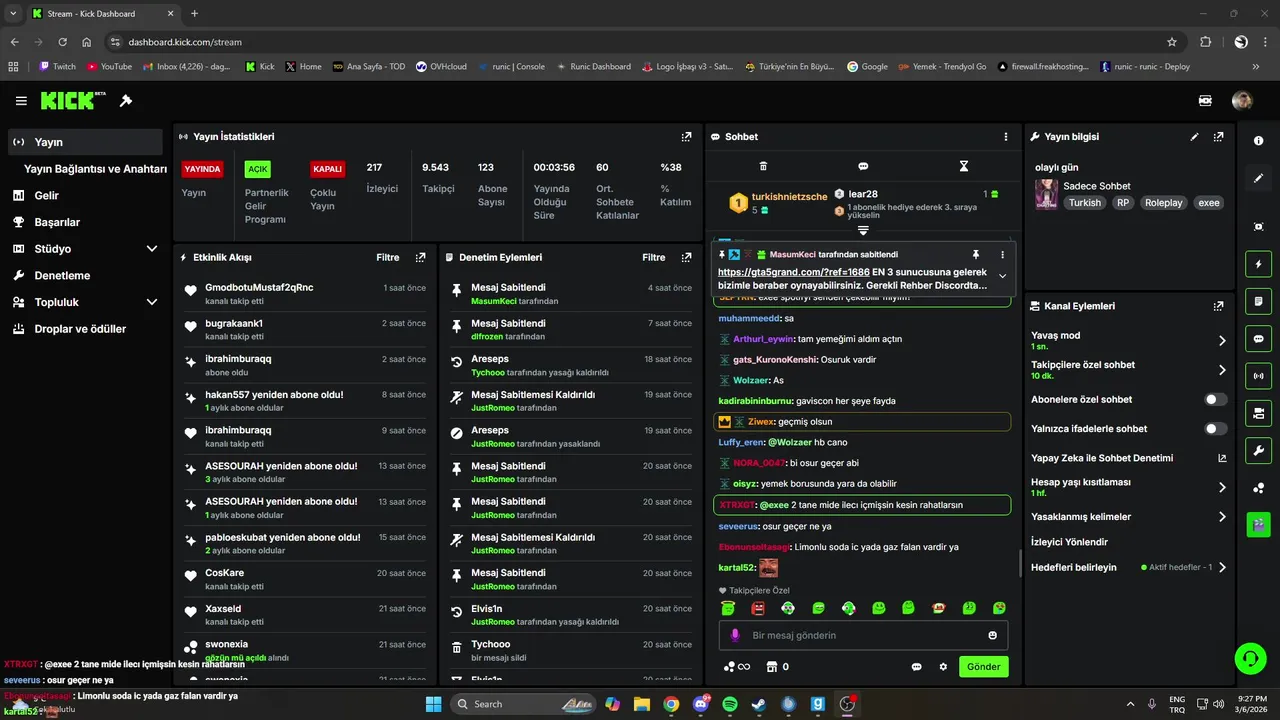Pop out the Denetim Eylemleri panel
1280x720 pixels.
pos(686,257)
